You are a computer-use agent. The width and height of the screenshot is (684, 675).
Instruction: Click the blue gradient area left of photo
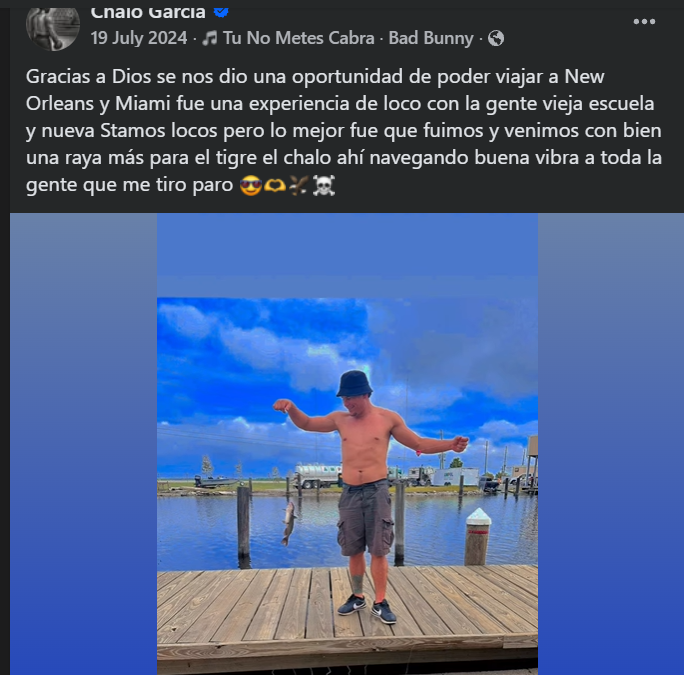83,444
